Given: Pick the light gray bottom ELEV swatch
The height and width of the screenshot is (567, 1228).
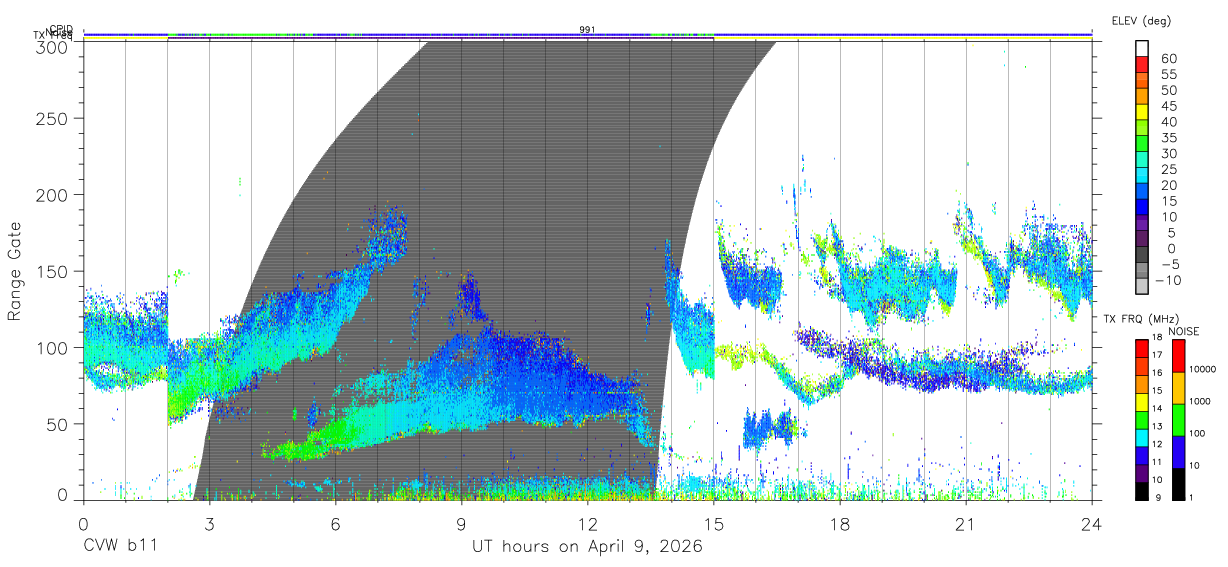Looking at the screenshot, I should coord(1141,287).
